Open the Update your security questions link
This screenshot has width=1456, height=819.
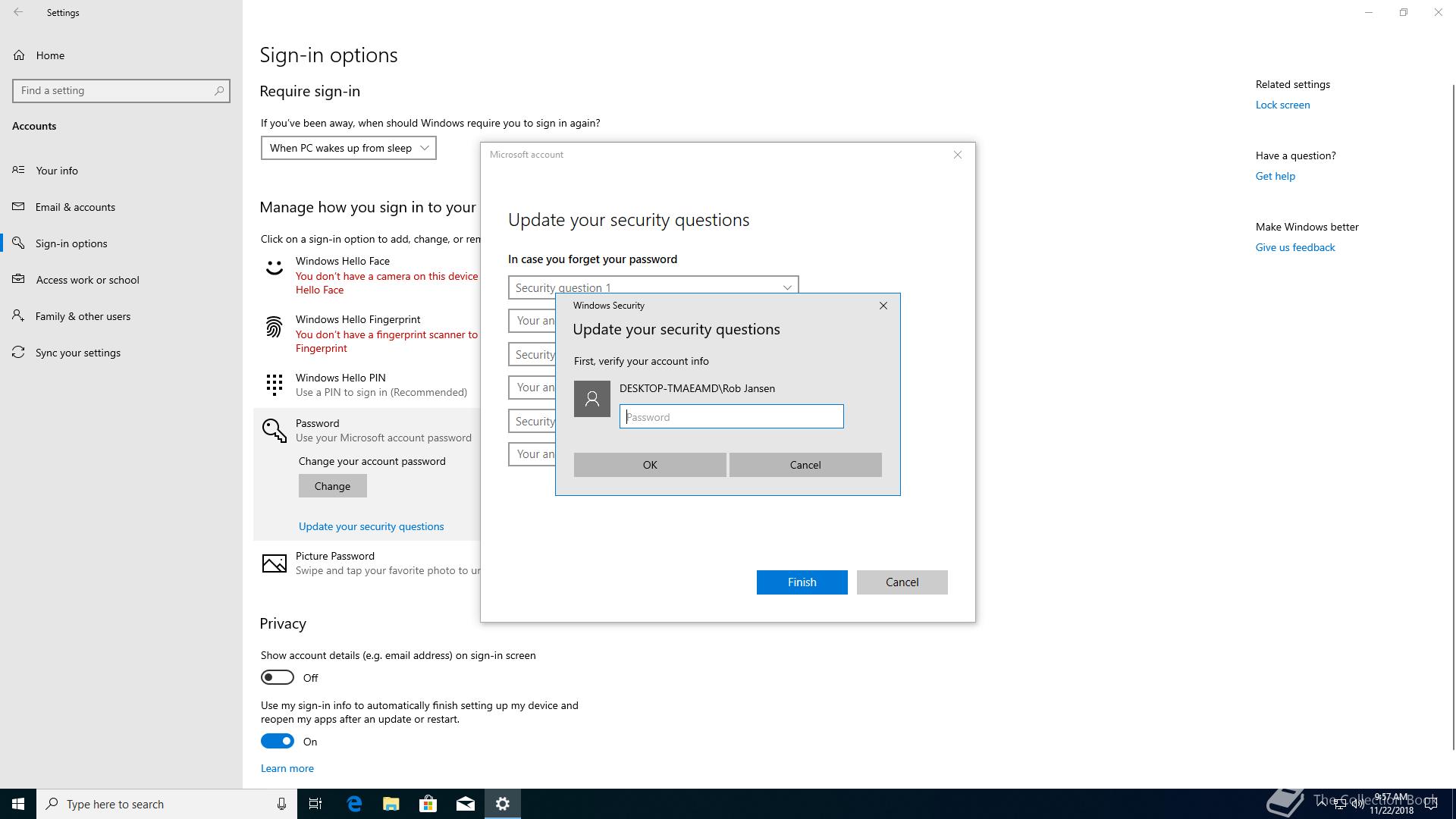372,526
